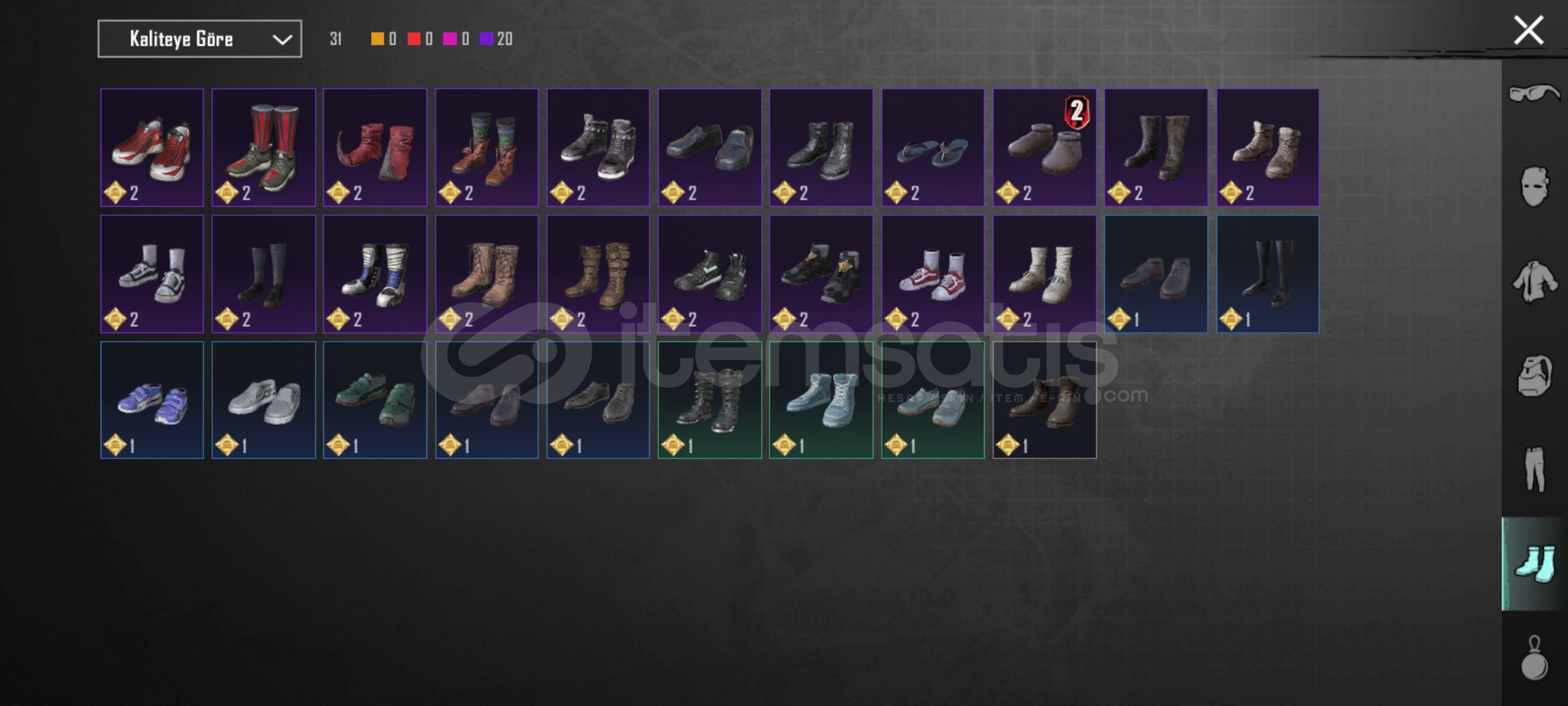Viewport: 1568px width, 706px height.
Task: Pick the green strap shoes
Action: [375, 400]
